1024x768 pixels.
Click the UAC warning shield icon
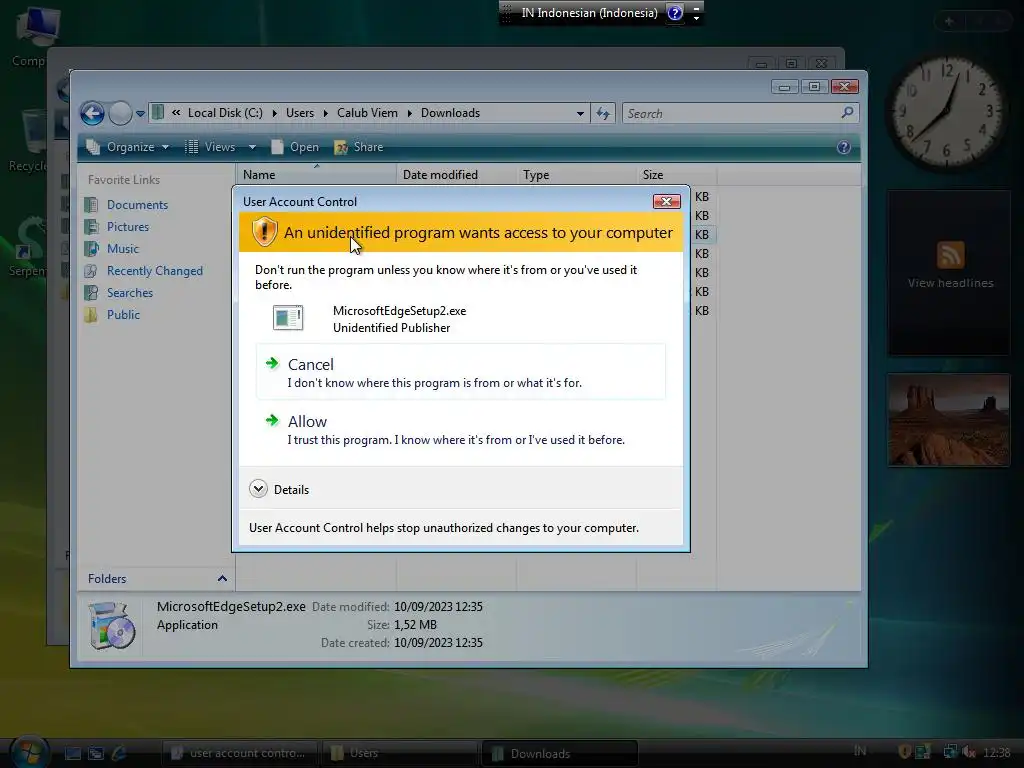point(264,232)
